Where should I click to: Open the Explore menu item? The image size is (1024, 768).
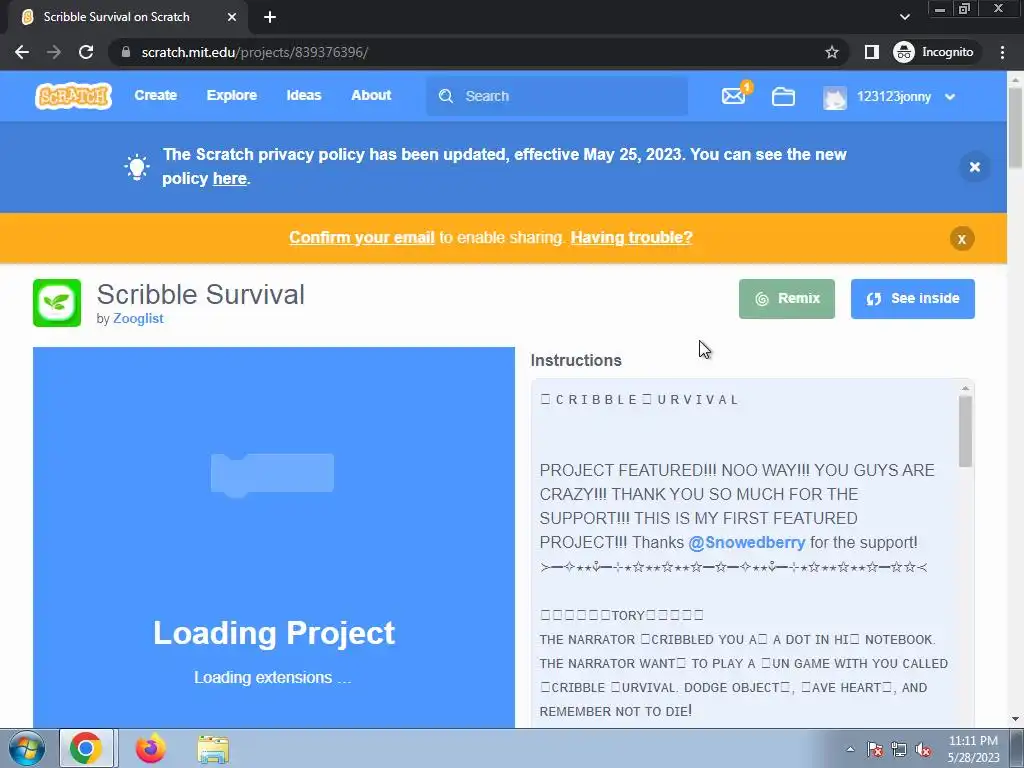point(232,95)
